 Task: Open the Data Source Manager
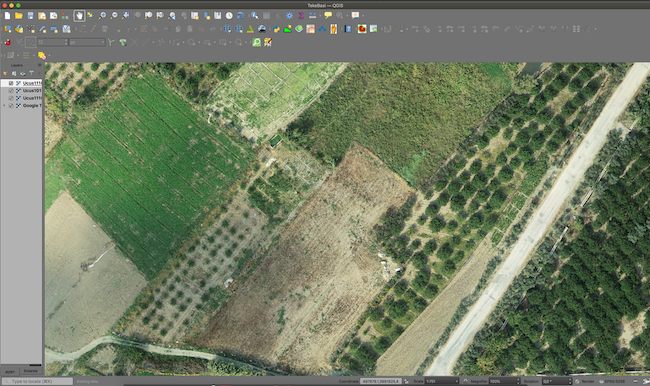click(7, 29)
